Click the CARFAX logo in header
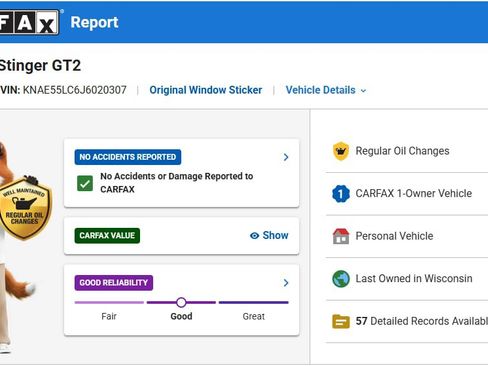The image size is (488, 366). click(29, 22)
